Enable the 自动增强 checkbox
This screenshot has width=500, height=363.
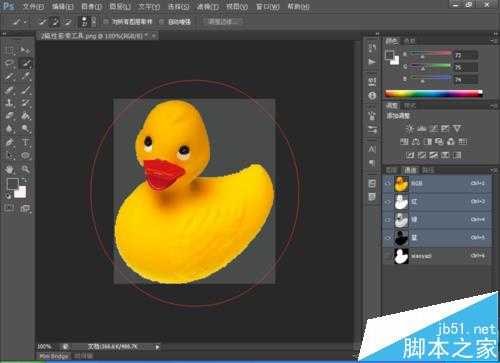162,22
